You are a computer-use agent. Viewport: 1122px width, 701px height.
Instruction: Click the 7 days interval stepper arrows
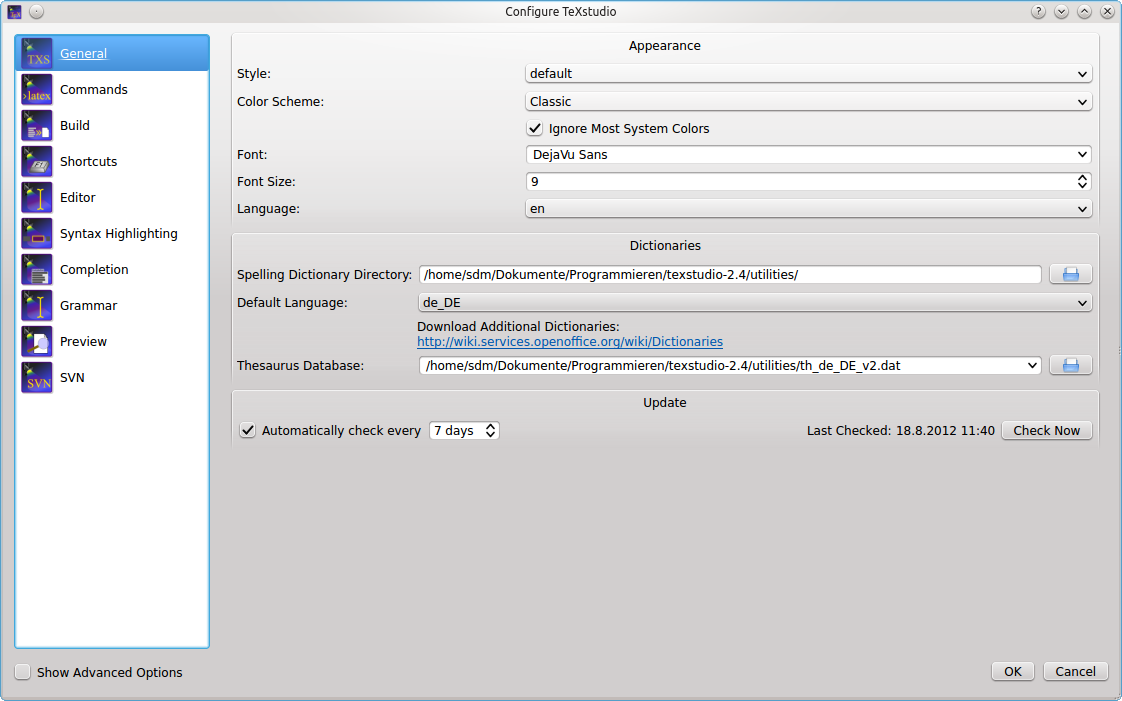click(x=490, y=431)
